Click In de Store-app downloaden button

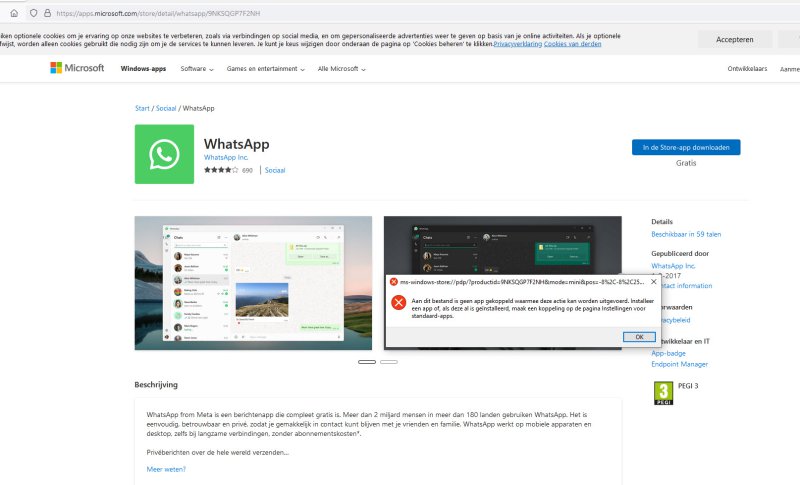(x=685, y=147)
